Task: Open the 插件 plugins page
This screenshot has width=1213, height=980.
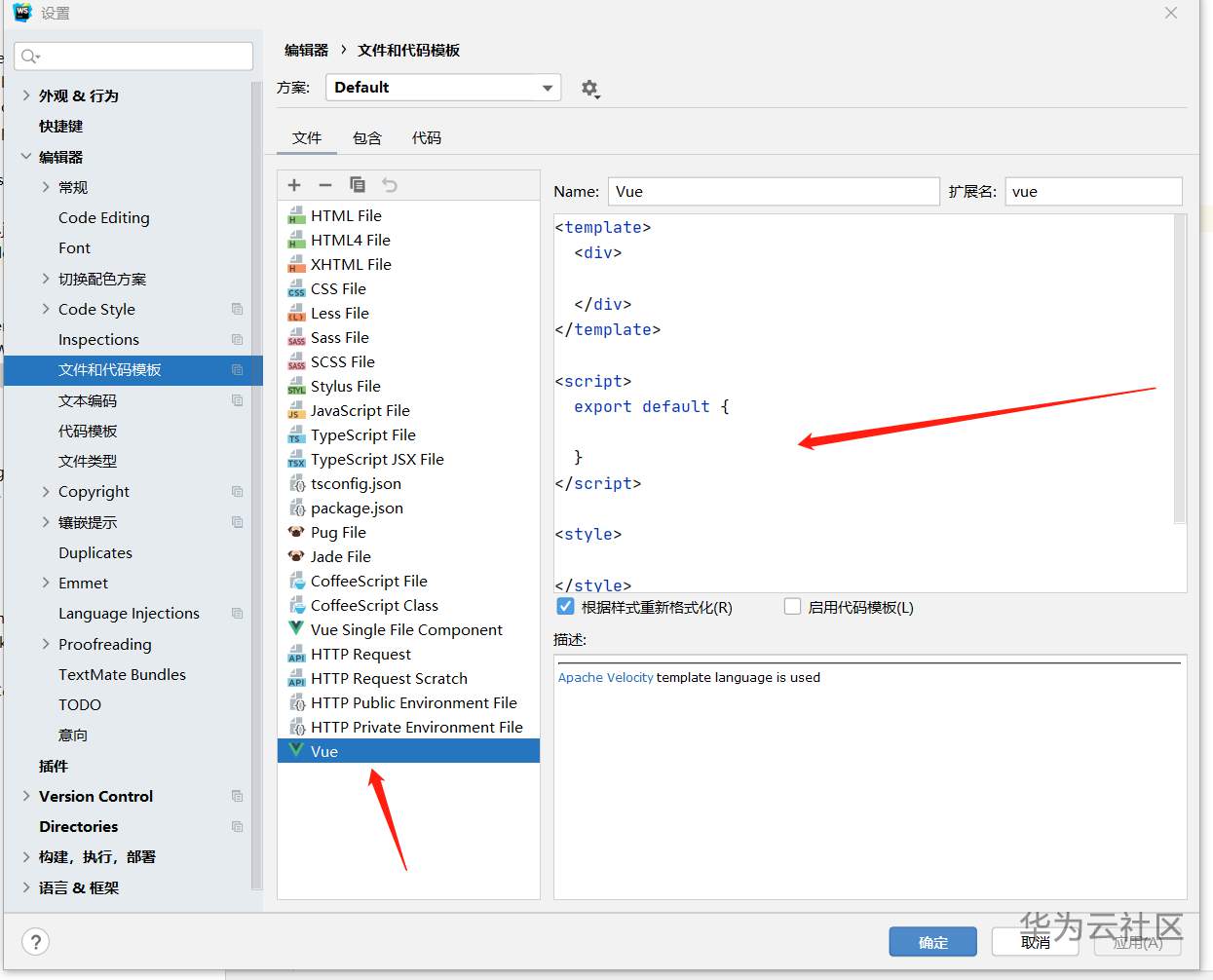Action: tap(54, 766)
